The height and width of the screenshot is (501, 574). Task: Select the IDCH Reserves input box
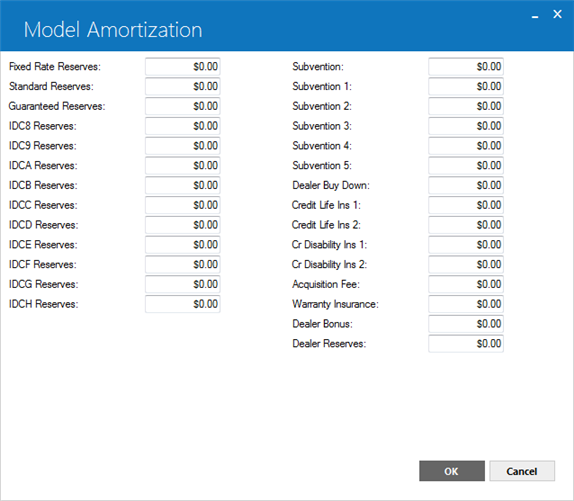tap(183, 304)
